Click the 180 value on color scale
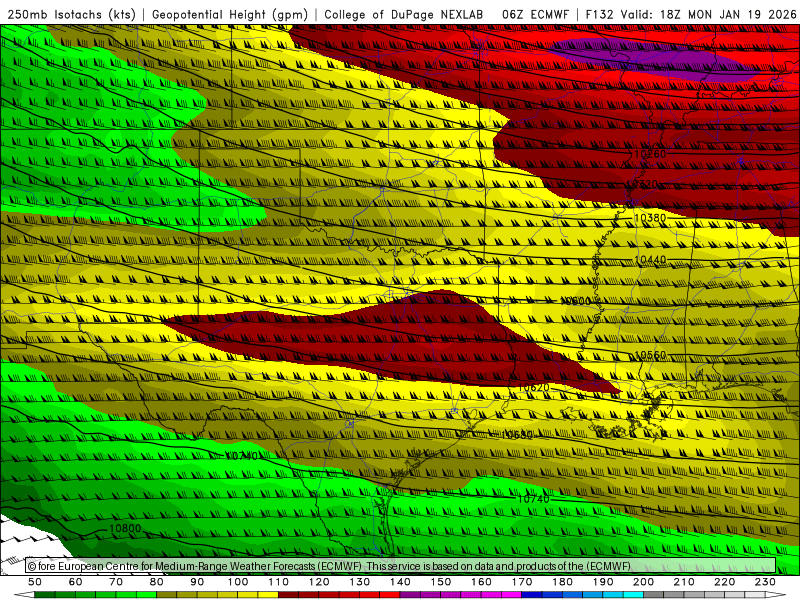The width and height of the screenshot is (800, 600). [x=562, y=582]
